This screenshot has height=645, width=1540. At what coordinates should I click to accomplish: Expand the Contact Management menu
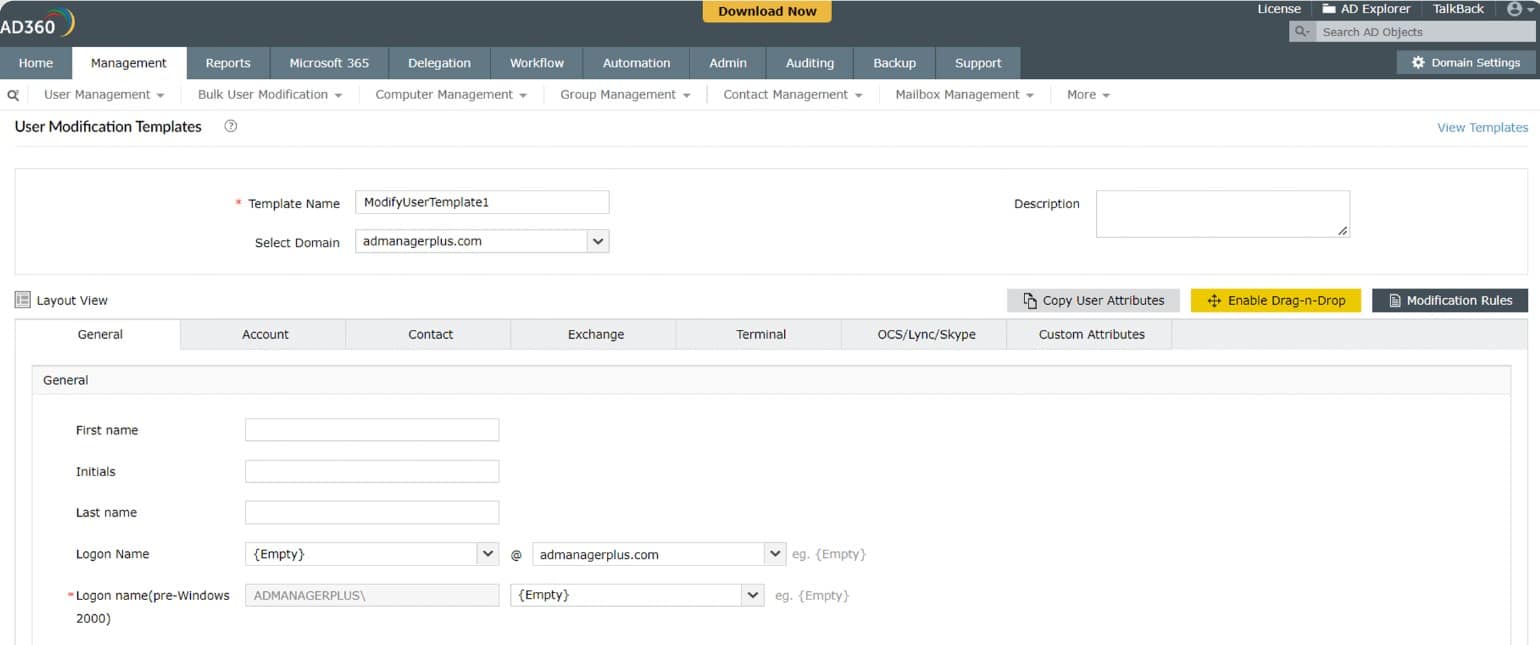click(793, 94)
